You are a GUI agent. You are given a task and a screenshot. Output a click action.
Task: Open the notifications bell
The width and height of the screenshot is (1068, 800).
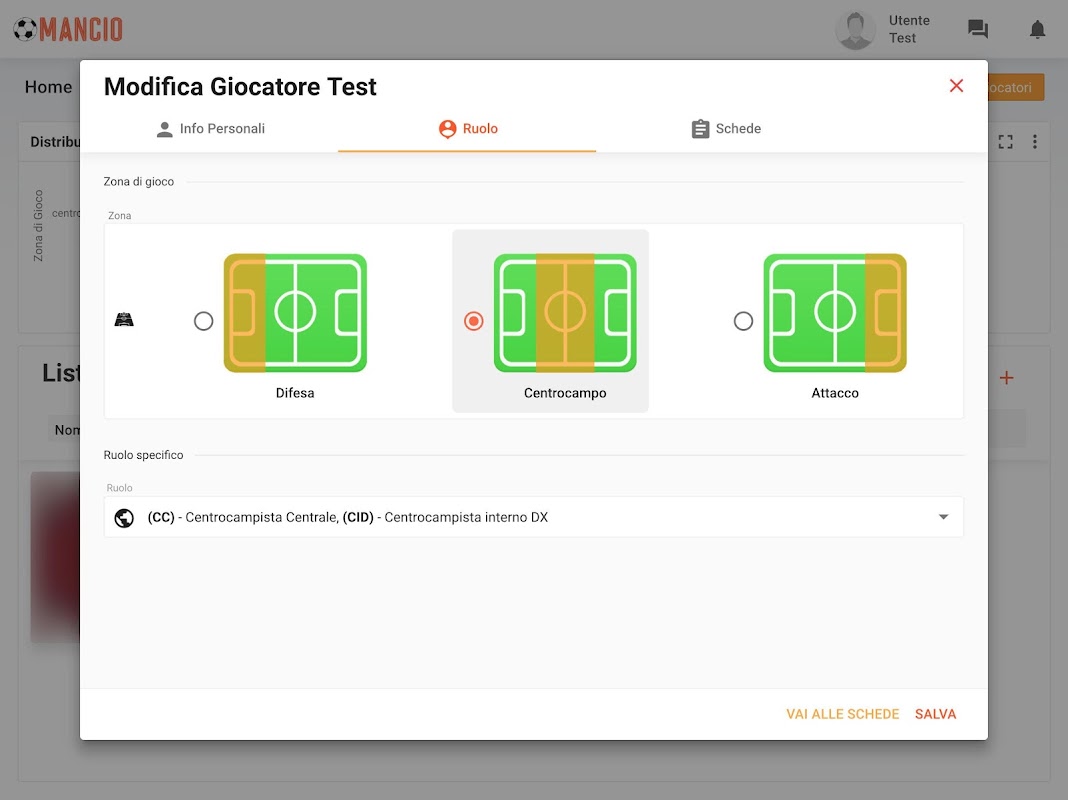tap(1037, 29)
